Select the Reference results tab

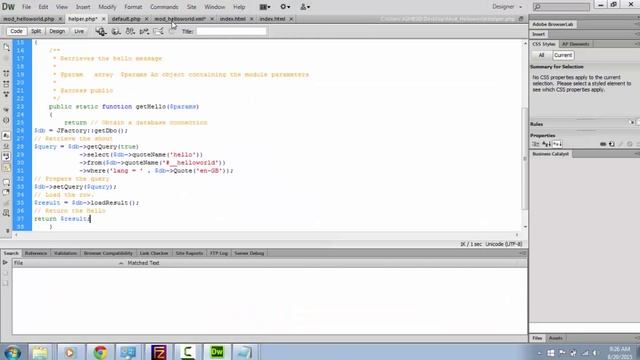click(x=36, y=253)
